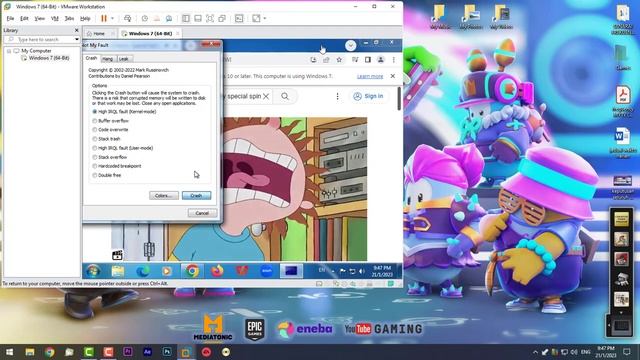Open the Chrome tab search chevron
The width and height of the screenshot is (640, 360).
click(x=350, y=45)
